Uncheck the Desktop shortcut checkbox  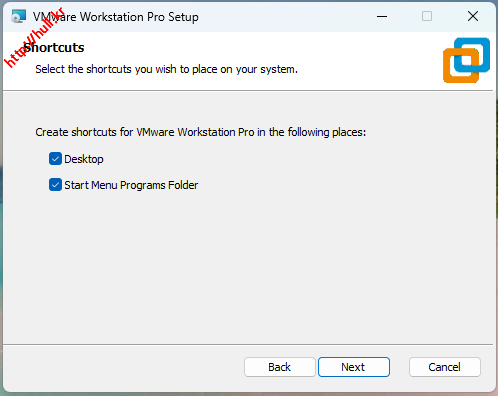[x=55, y=159]
